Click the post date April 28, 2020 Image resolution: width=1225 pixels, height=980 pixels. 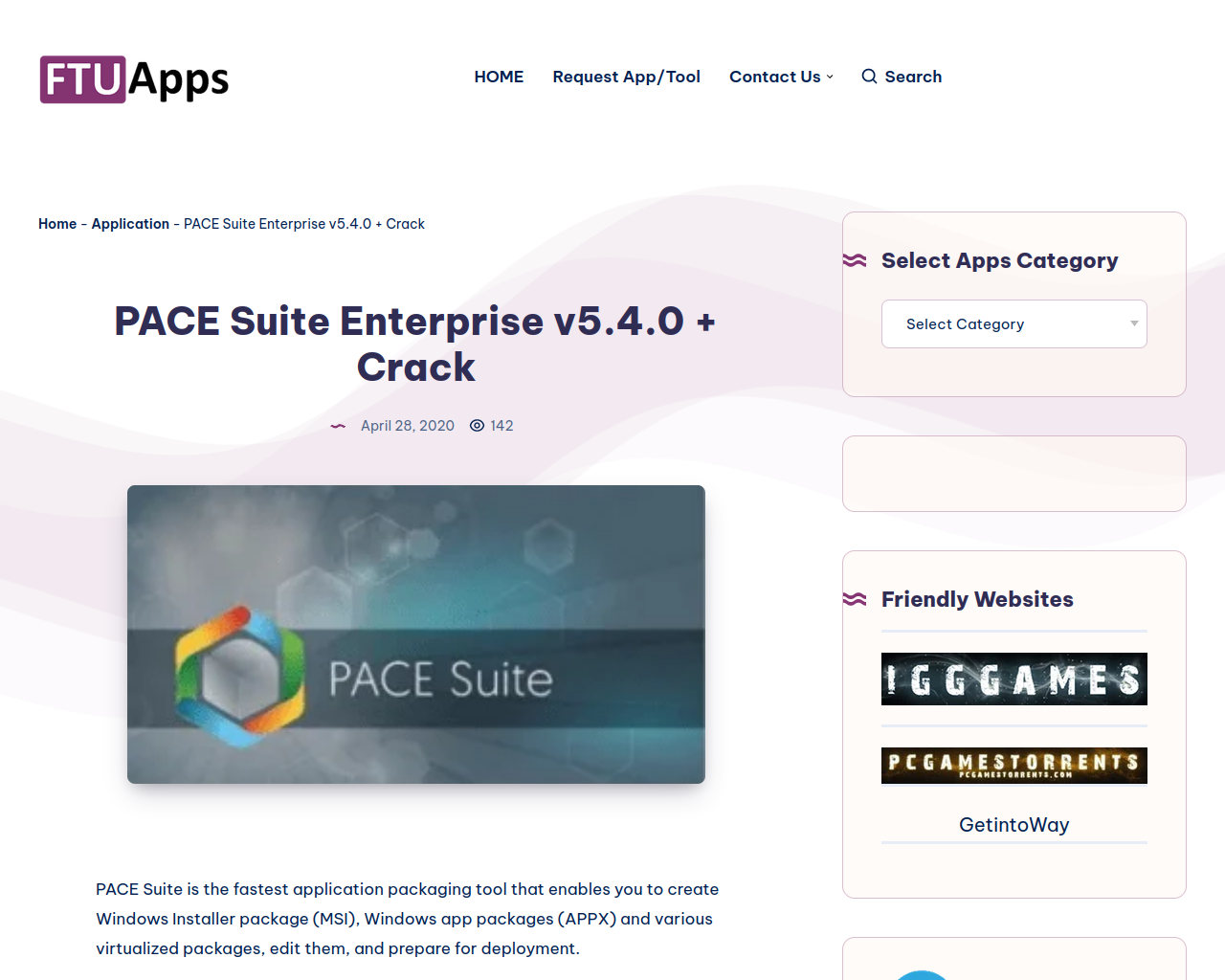pyautogui.click(x=408, y=426)
